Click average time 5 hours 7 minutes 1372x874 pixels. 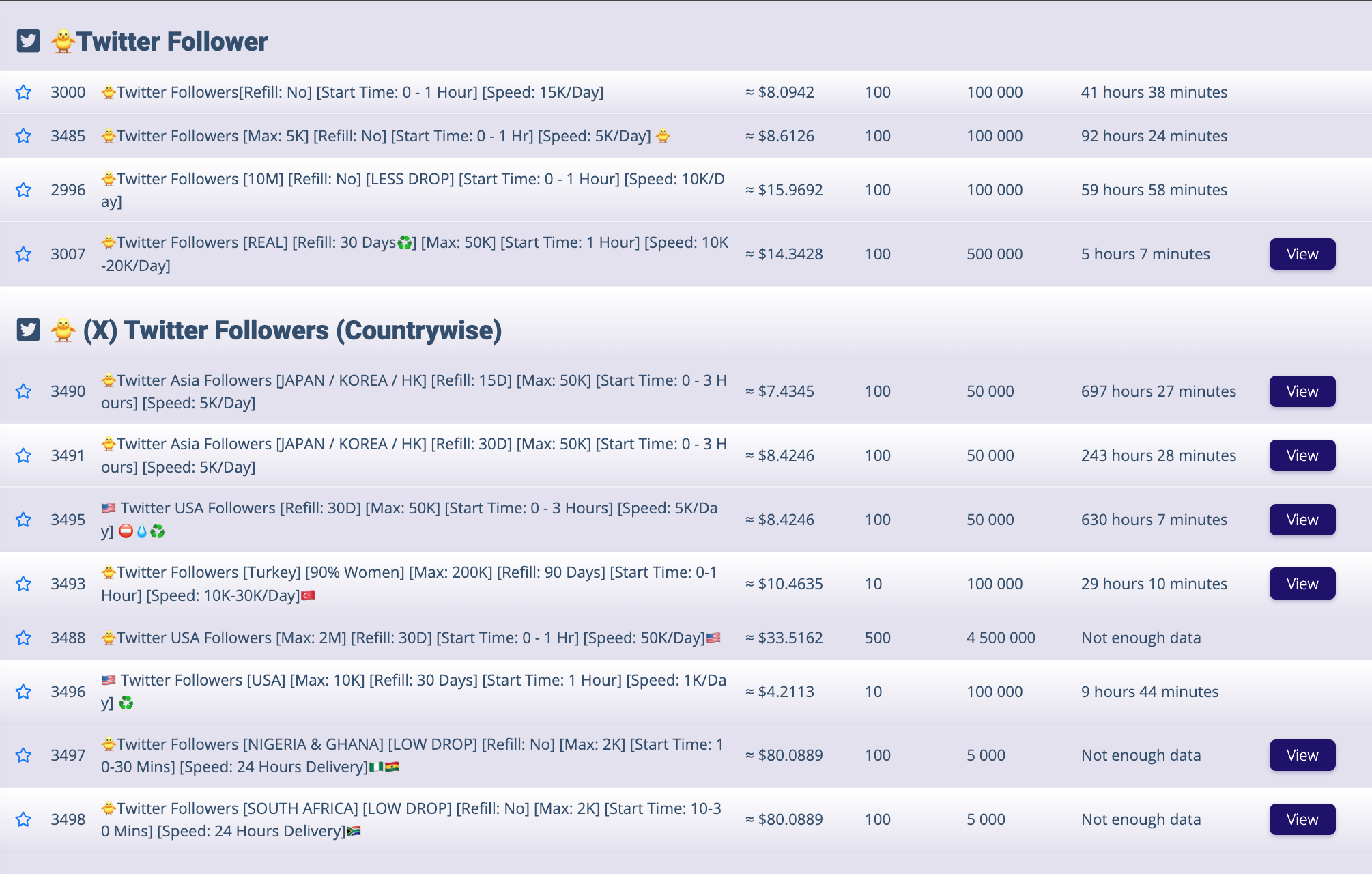(x=1145, y=254)
